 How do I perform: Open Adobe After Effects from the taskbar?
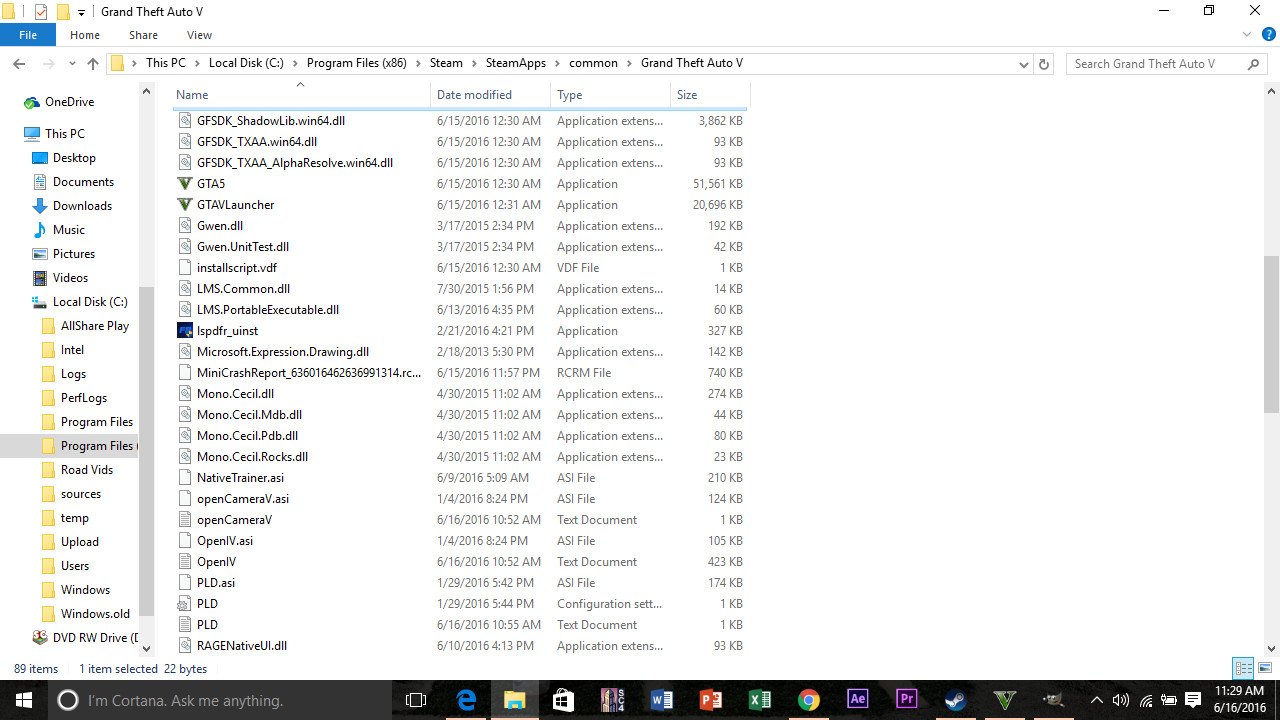pos(857,700)
